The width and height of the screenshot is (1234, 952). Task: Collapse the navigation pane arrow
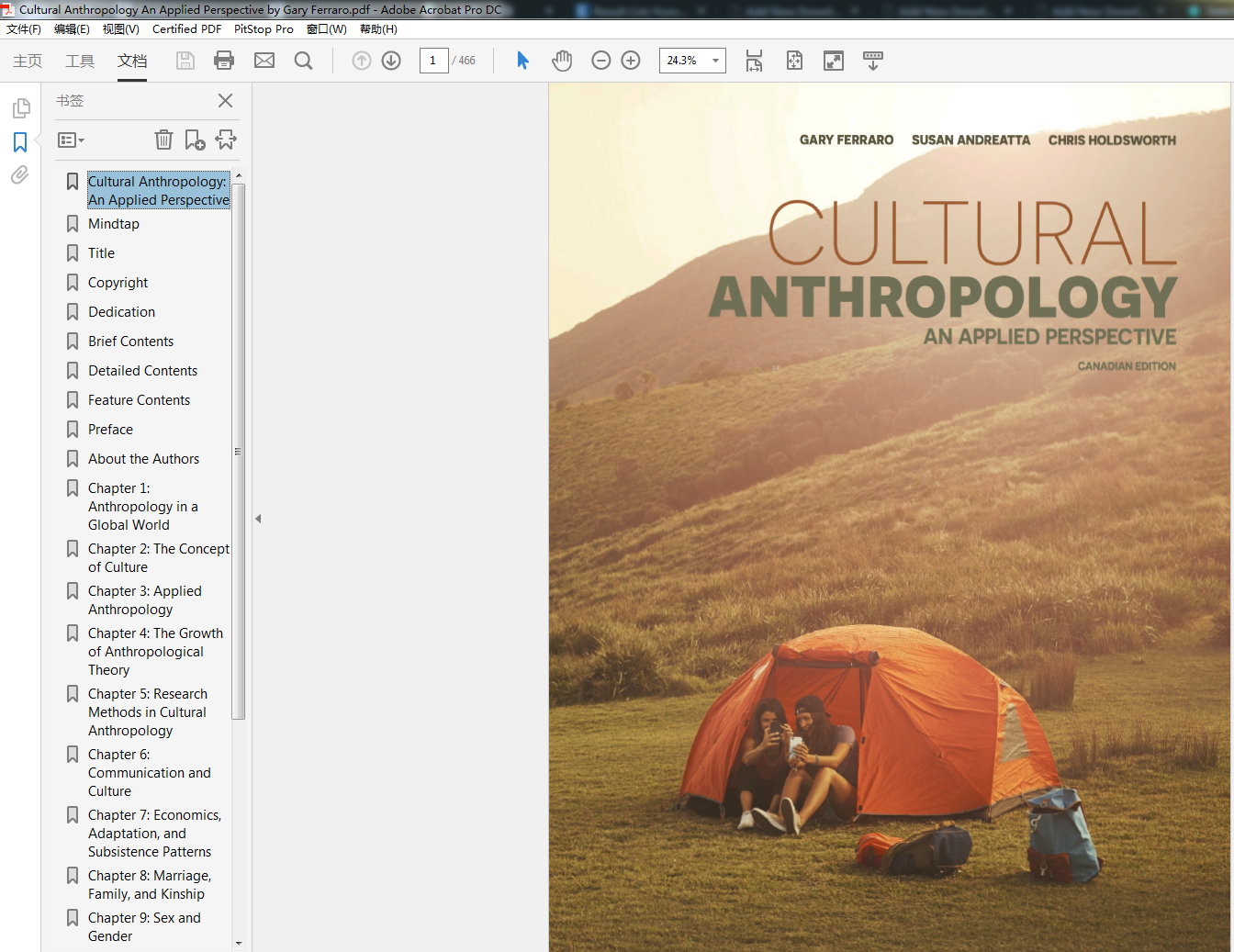[x=258, y=519]
